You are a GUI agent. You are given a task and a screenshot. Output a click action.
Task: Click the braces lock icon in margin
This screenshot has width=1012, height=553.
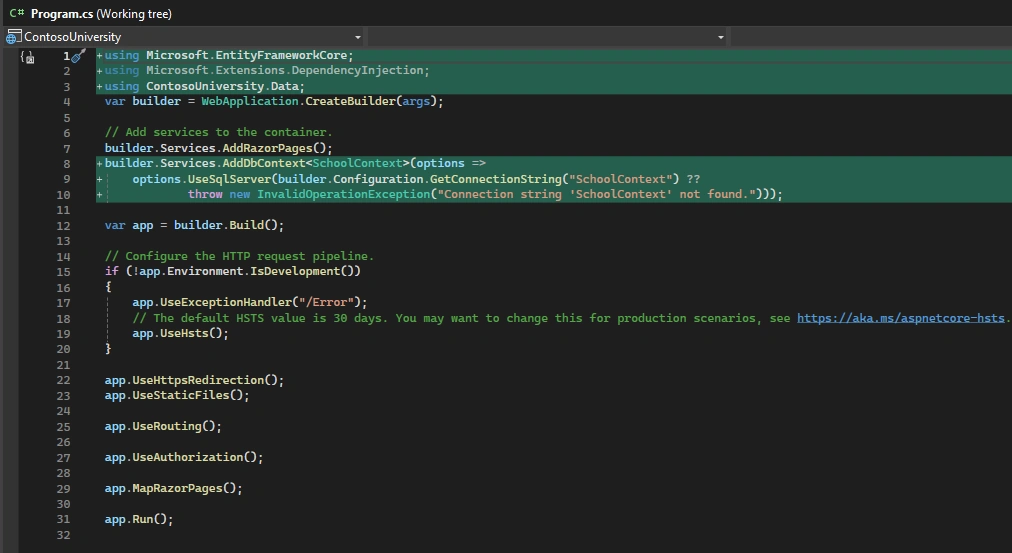pos(27,57)
